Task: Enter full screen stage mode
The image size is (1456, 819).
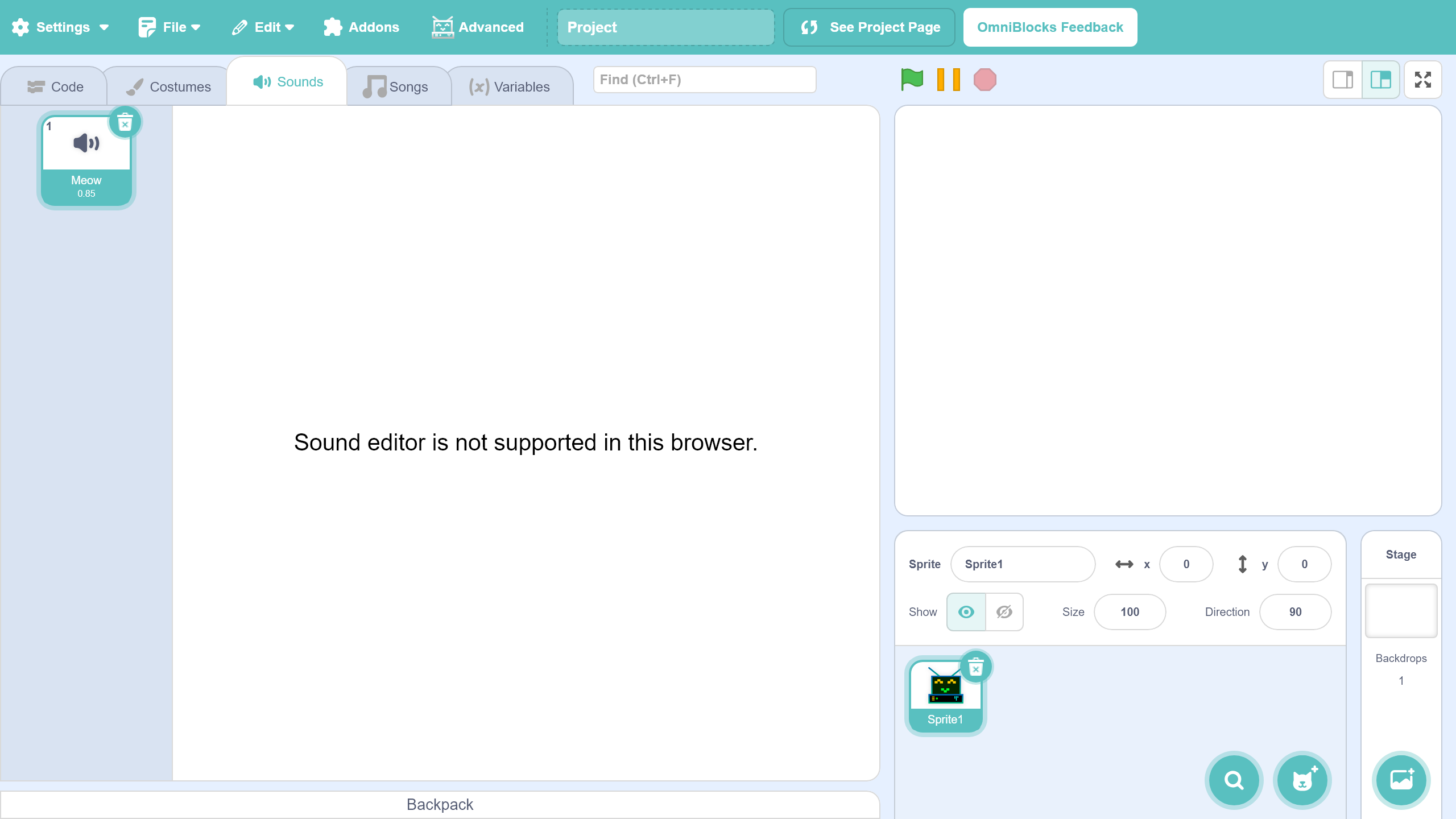Action: click(1422, 80)
